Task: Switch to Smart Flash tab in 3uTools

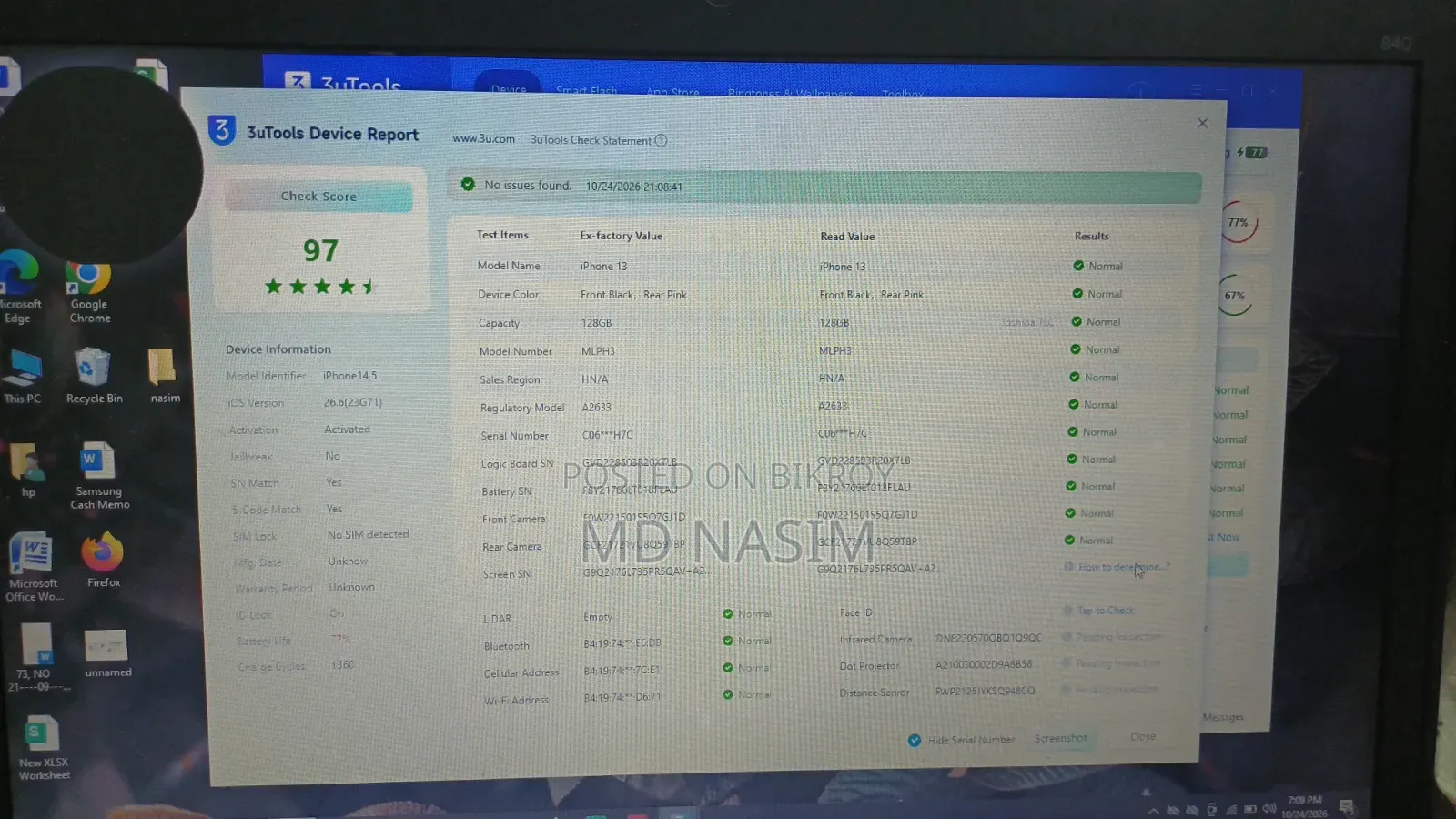Action: (x=586, y=90)
